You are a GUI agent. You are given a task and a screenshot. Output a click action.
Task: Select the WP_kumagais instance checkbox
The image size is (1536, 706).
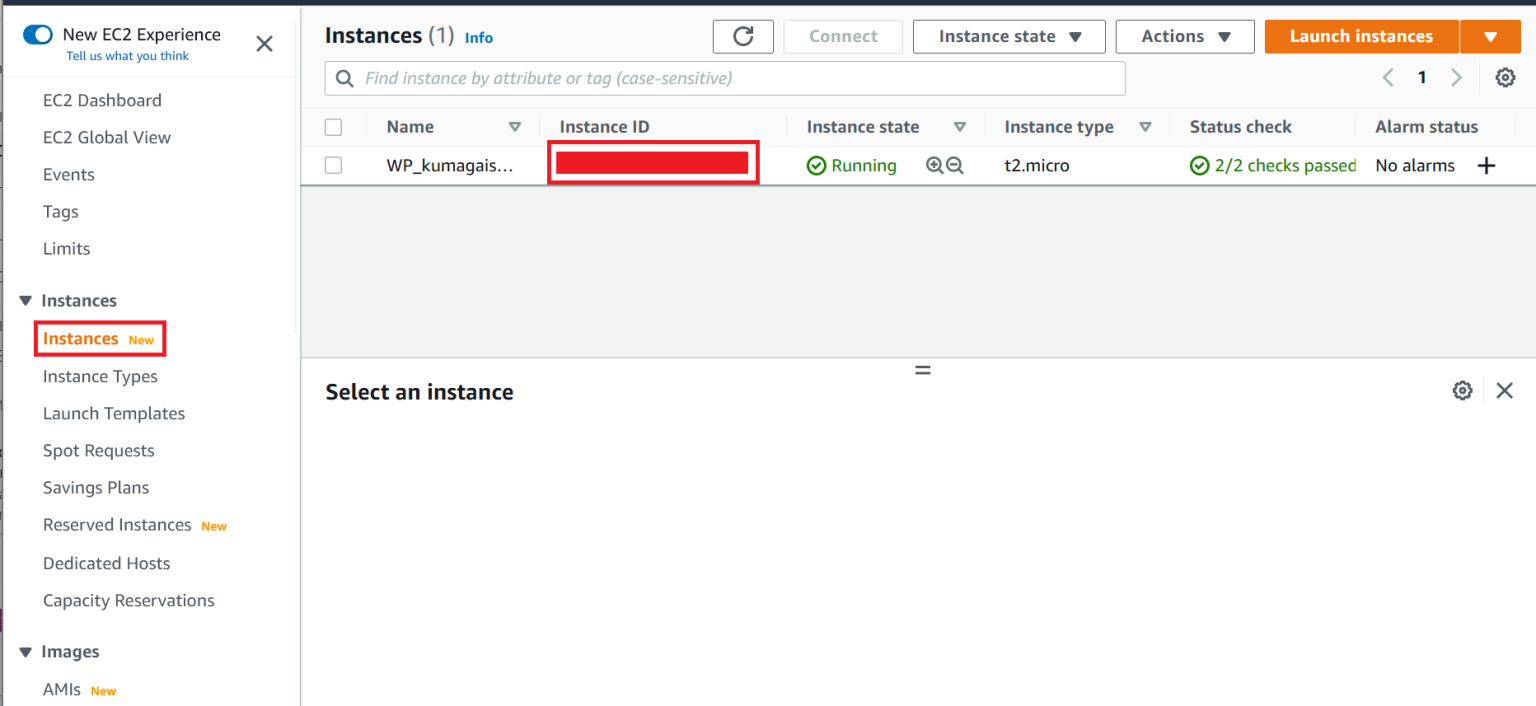pyautogui.click(x=333, y=165)
